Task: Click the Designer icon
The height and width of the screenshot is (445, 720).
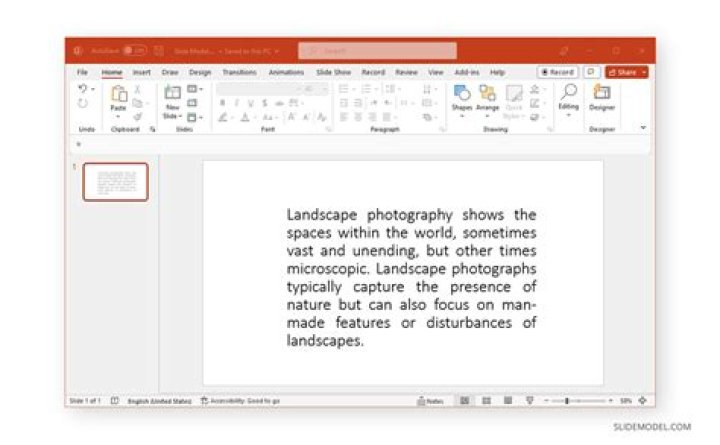Action: point(602,93)
